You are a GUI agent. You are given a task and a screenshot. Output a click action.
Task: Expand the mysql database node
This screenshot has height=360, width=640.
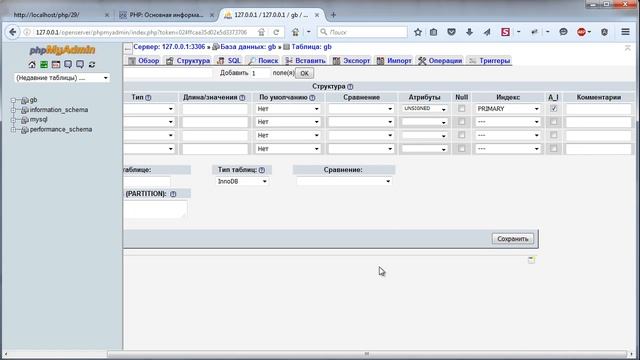[13, 120]
